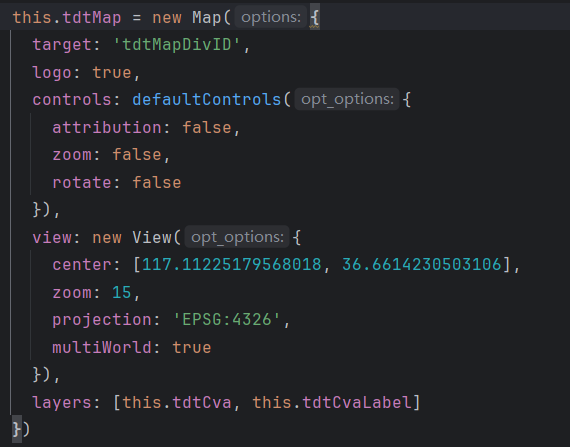570x447 pixels.
Task: Click the this.tdtMap assignment variable
Action: pyautogui.click(x=67, y=17)
